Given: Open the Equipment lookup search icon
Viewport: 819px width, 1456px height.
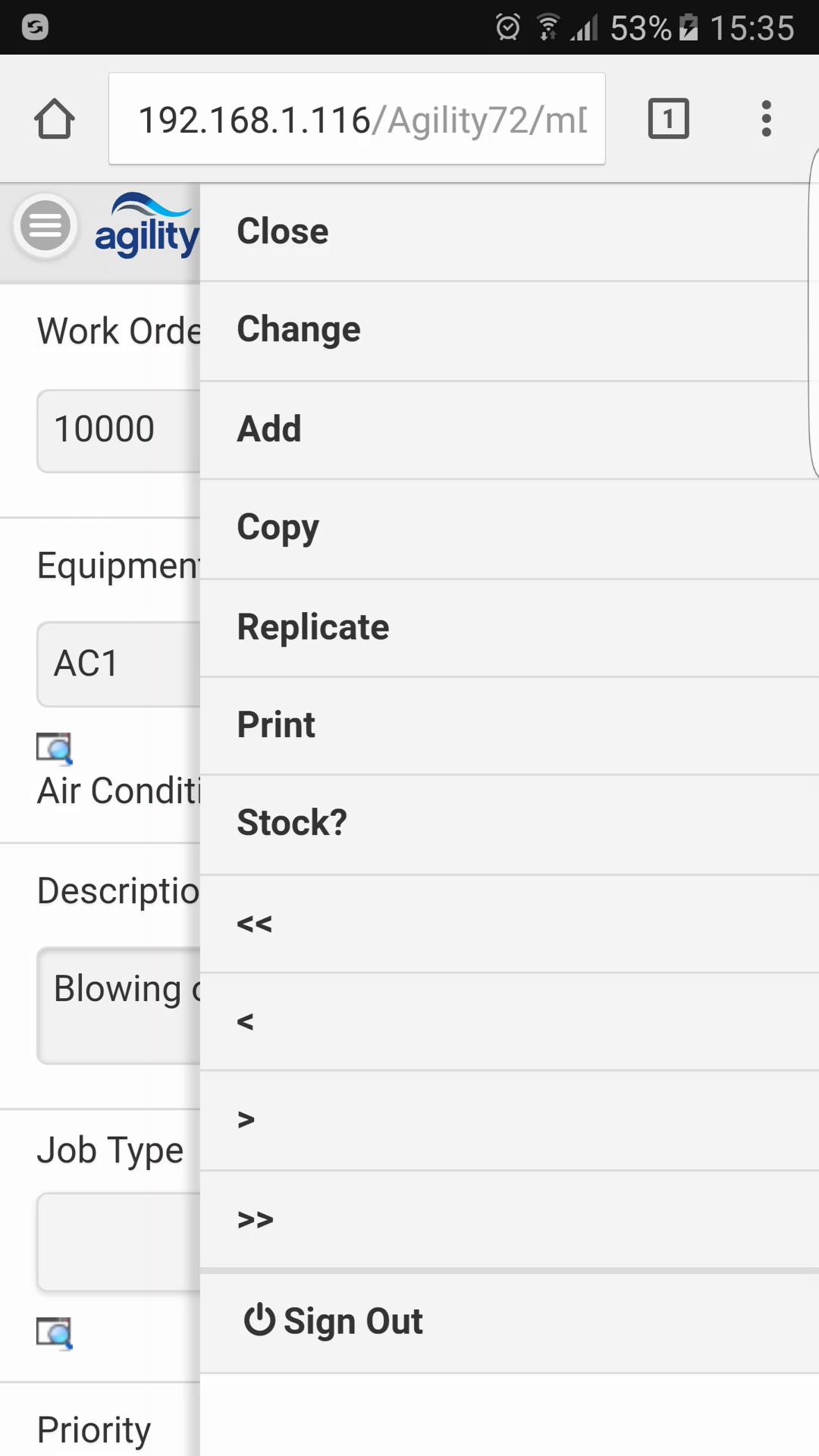Looking at the screenshot, I should 54,748.
